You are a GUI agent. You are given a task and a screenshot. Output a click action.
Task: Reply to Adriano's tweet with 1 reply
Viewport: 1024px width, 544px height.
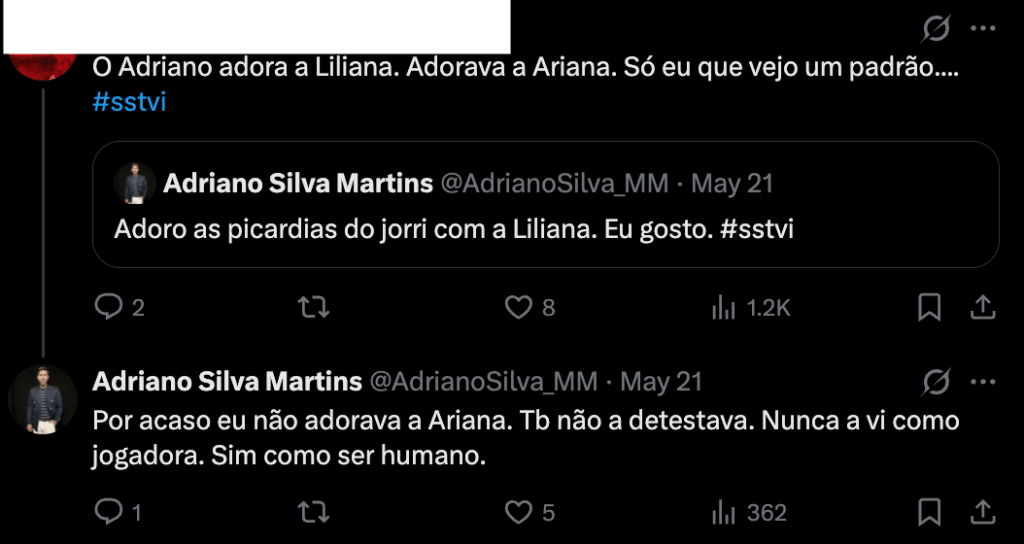tap(108, 512)
